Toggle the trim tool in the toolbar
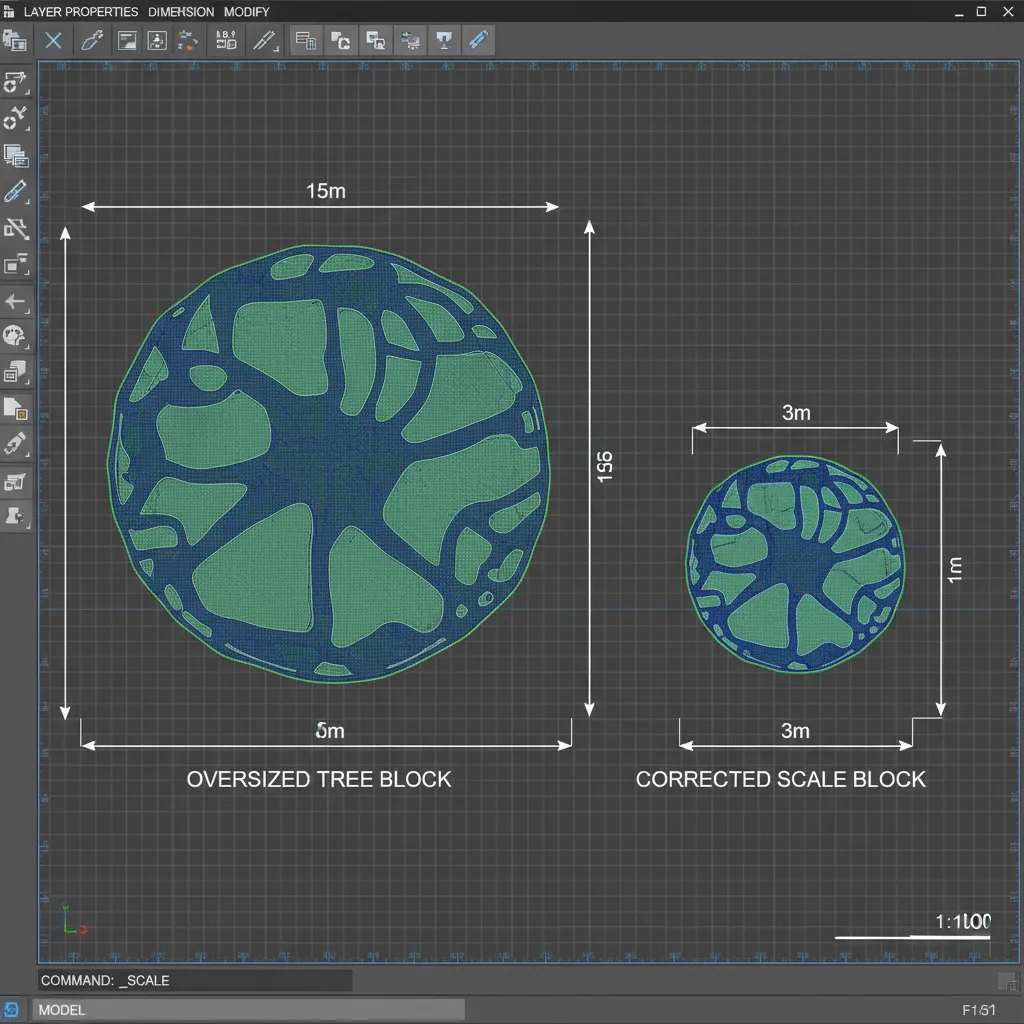 [266, 40]
